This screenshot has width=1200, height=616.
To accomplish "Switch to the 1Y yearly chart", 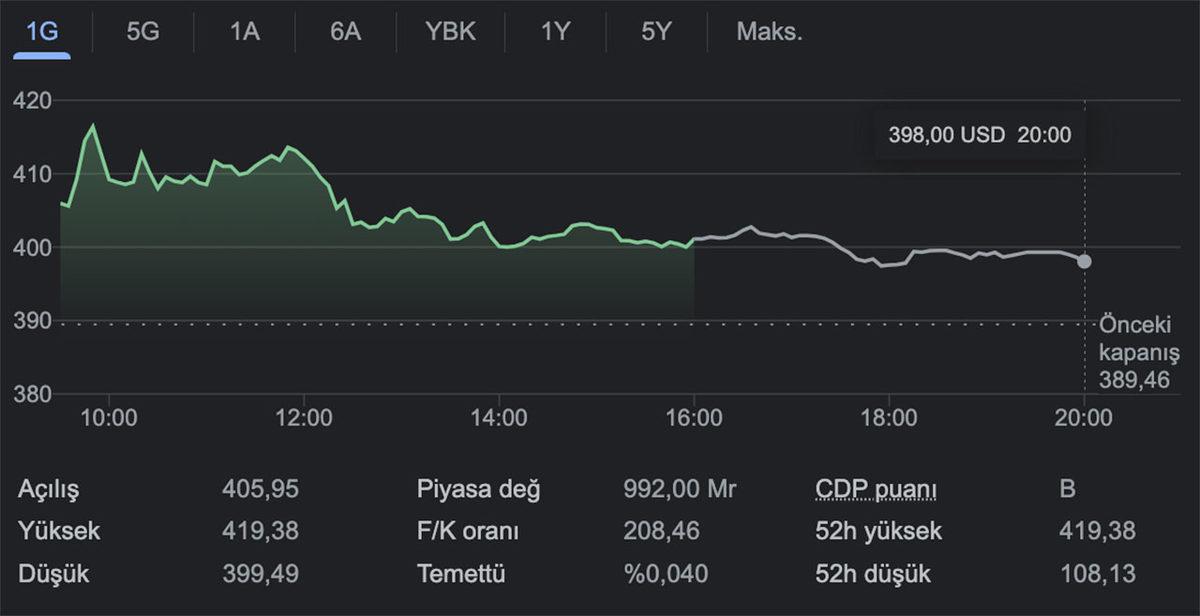I will point(556,31).
